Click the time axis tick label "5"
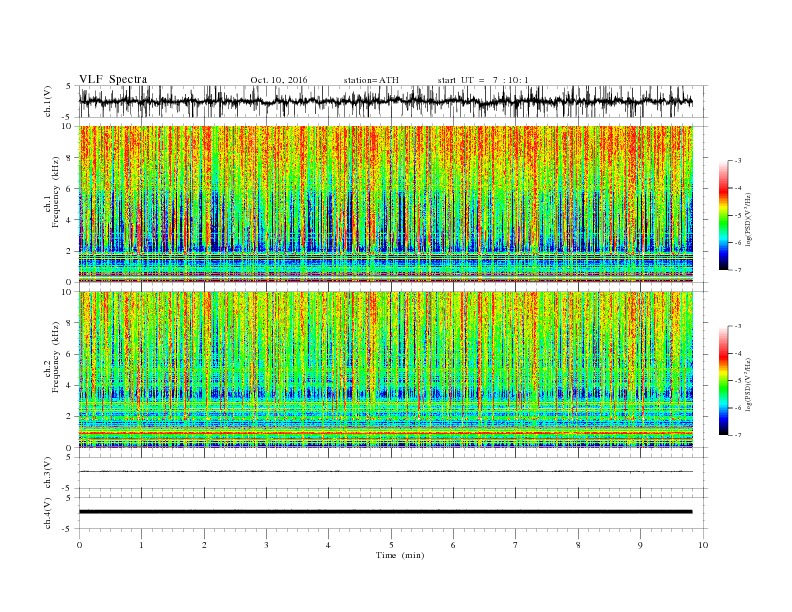This screenshot has height=612, width=792. tap(391, 545)
